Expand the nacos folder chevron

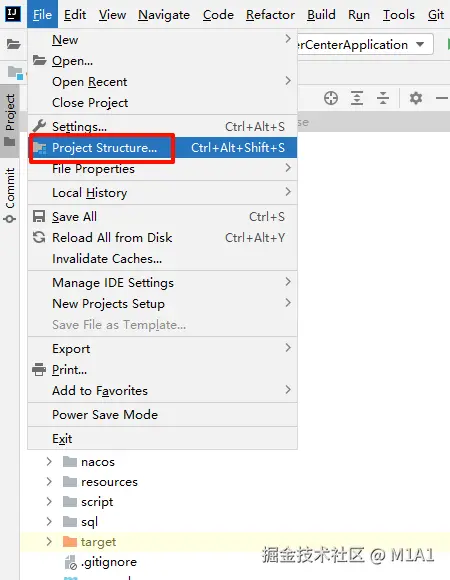(49, 462)
